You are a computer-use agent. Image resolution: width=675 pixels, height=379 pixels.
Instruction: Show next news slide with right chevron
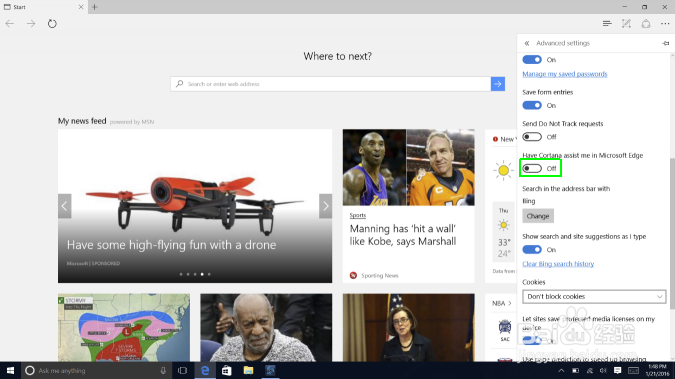tap(325, 206)
